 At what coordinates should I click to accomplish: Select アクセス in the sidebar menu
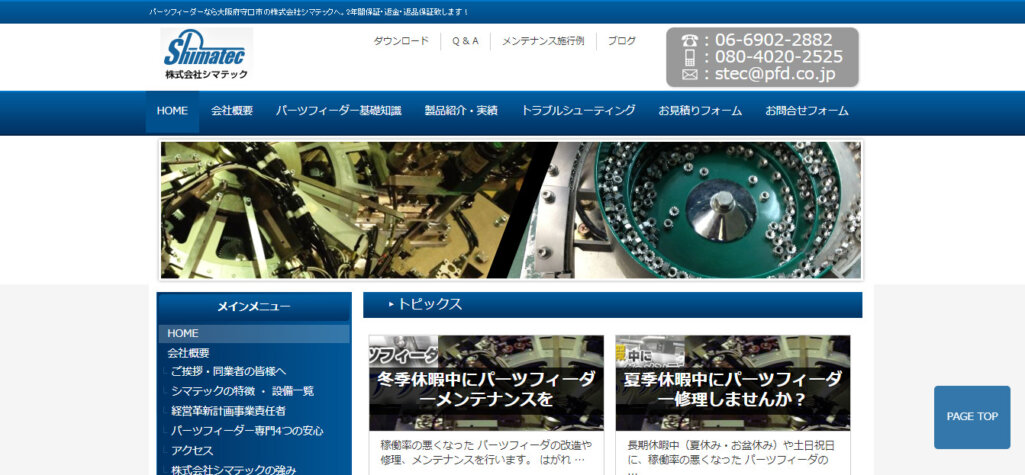point(192,450)
